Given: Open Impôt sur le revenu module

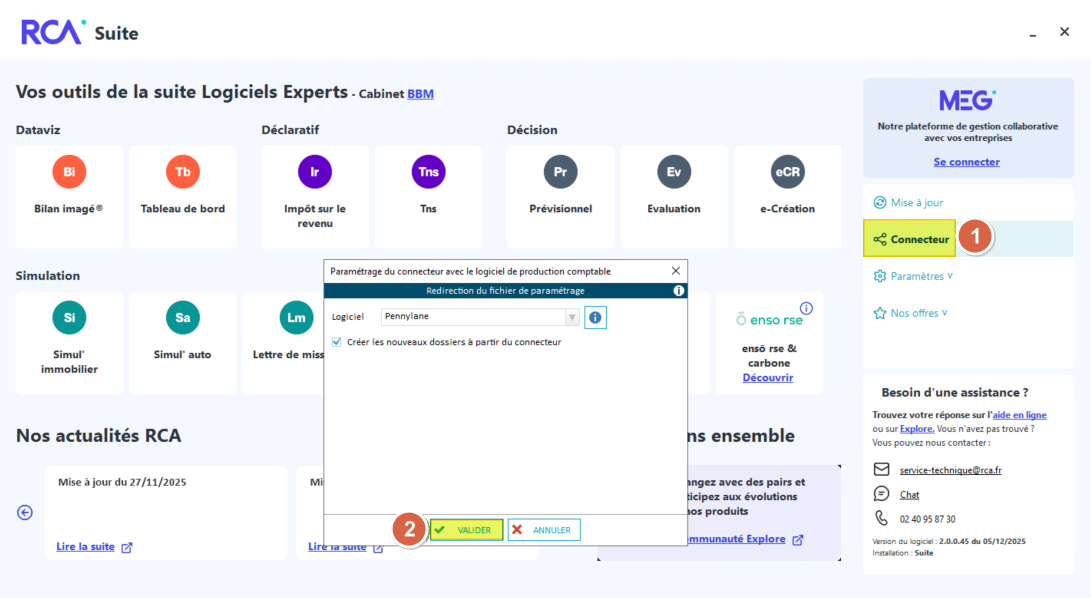Looking at the screenshot, I should [x=315, y=172].
